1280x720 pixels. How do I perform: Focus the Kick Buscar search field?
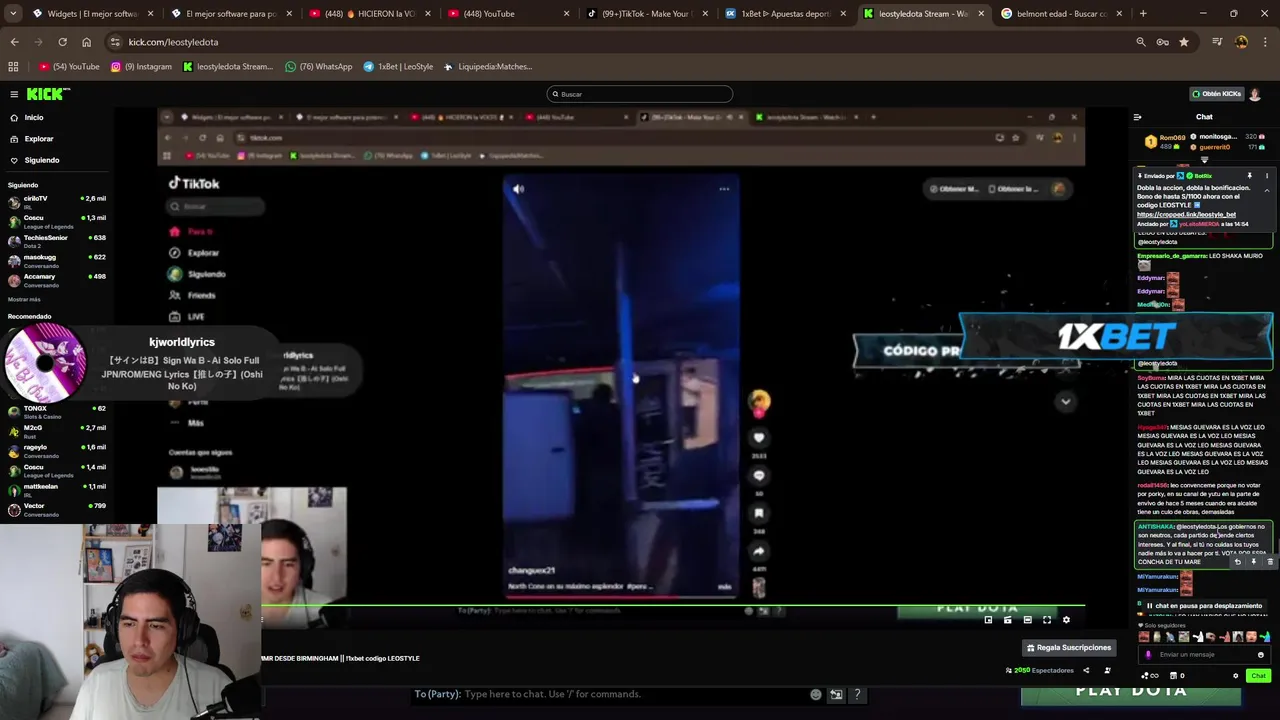pyautogui.click(x=640, y=94)
